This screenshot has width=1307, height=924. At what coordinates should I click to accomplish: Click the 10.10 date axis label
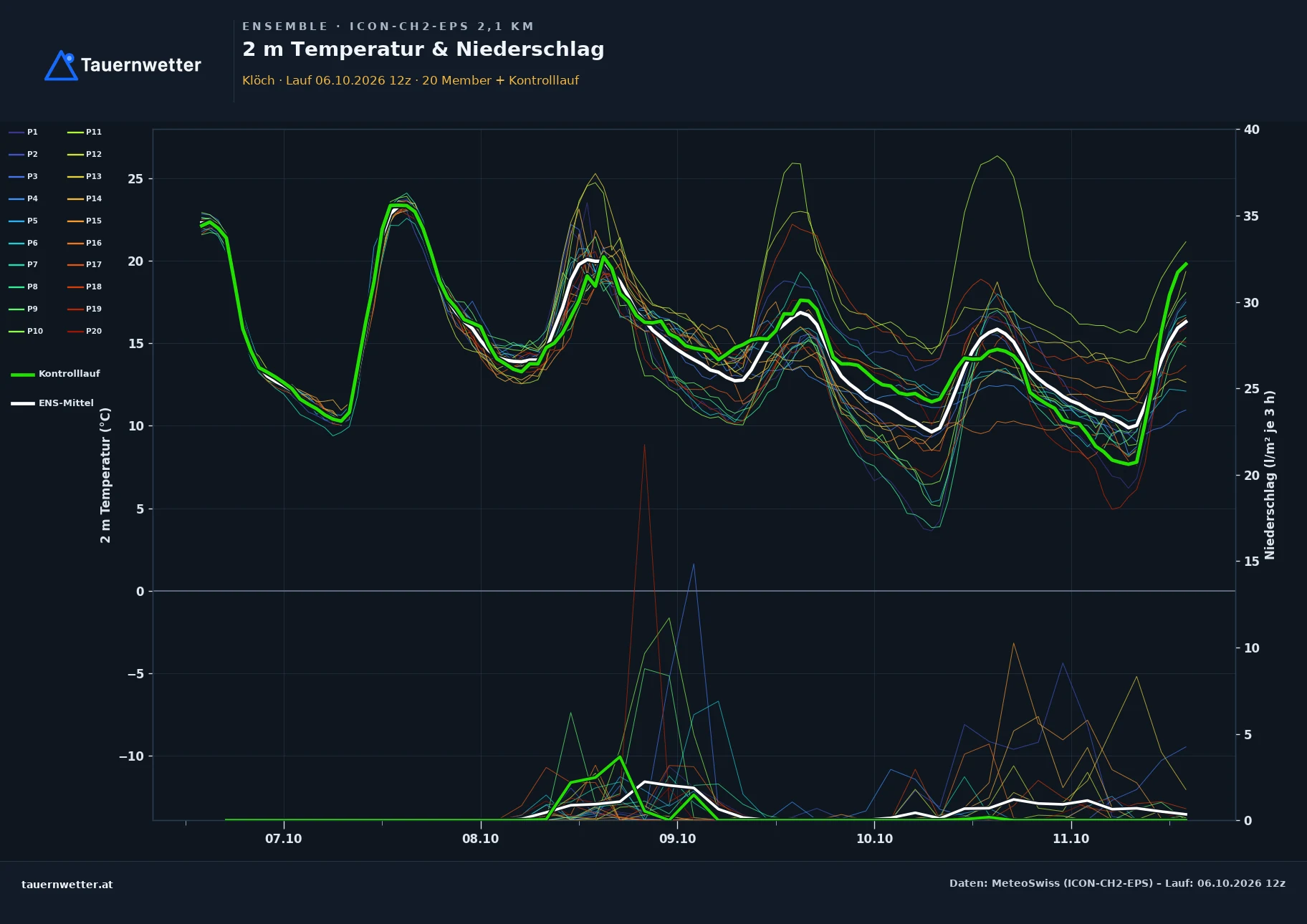874,839
